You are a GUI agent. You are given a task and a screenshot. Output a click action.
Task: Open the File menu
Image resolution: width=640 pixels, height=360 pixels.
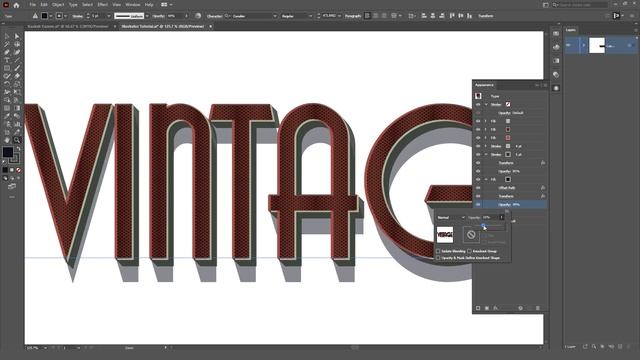32,5
